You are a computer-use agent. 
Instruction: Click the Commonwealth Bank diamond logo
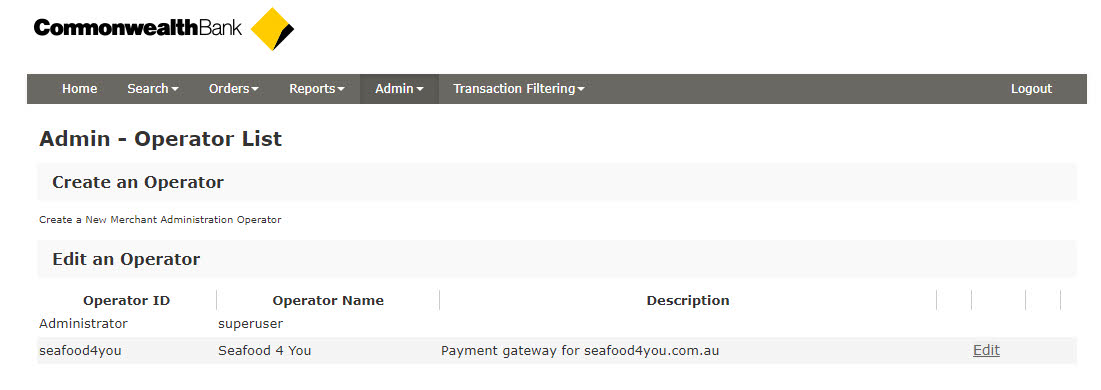(272, 29)
